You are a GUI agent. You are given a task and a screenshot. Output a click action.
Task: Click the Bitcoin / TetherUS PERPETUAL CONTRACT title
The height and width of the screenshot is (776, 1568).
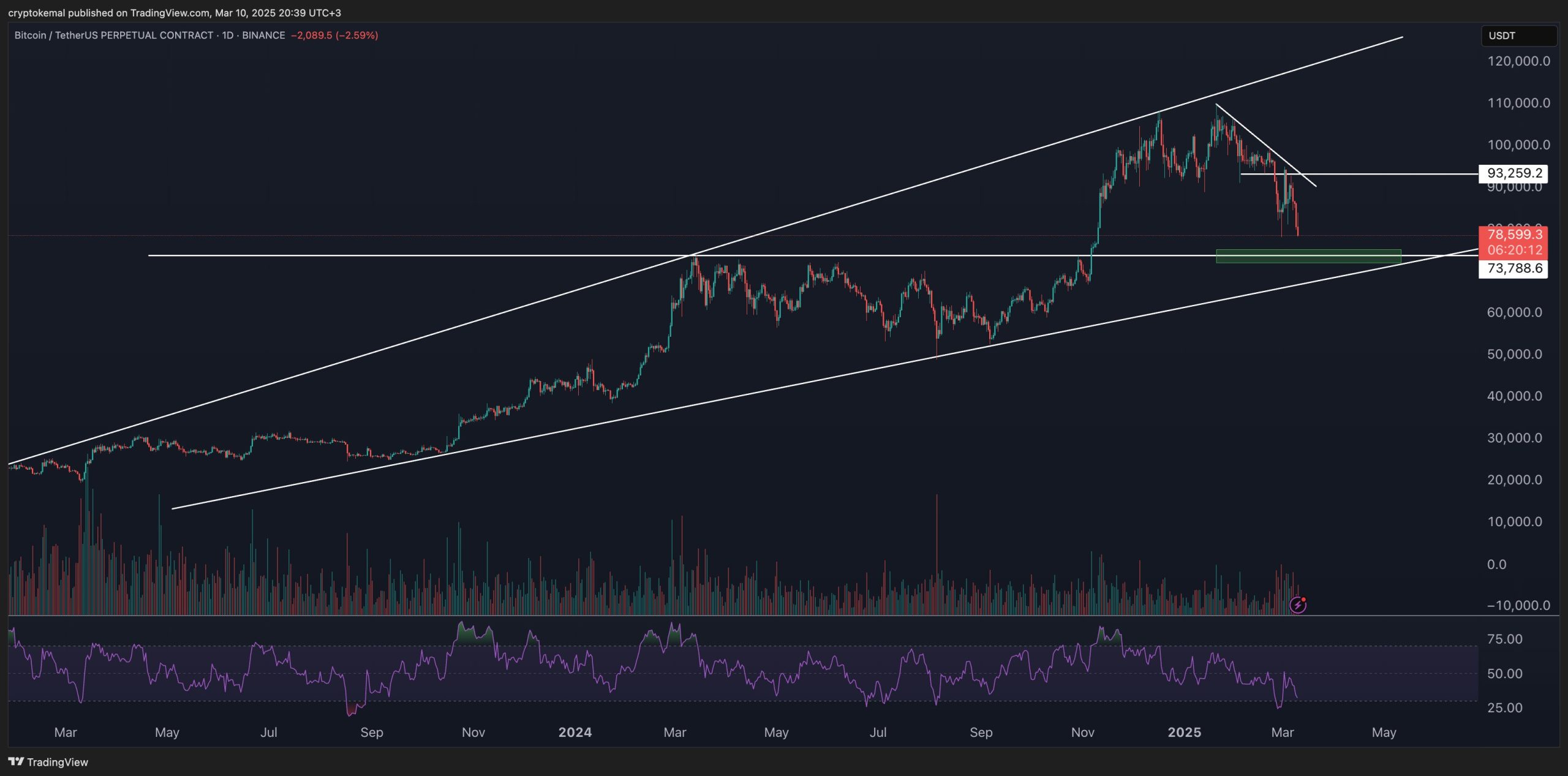pyautogui.click(x=114, y=36)
